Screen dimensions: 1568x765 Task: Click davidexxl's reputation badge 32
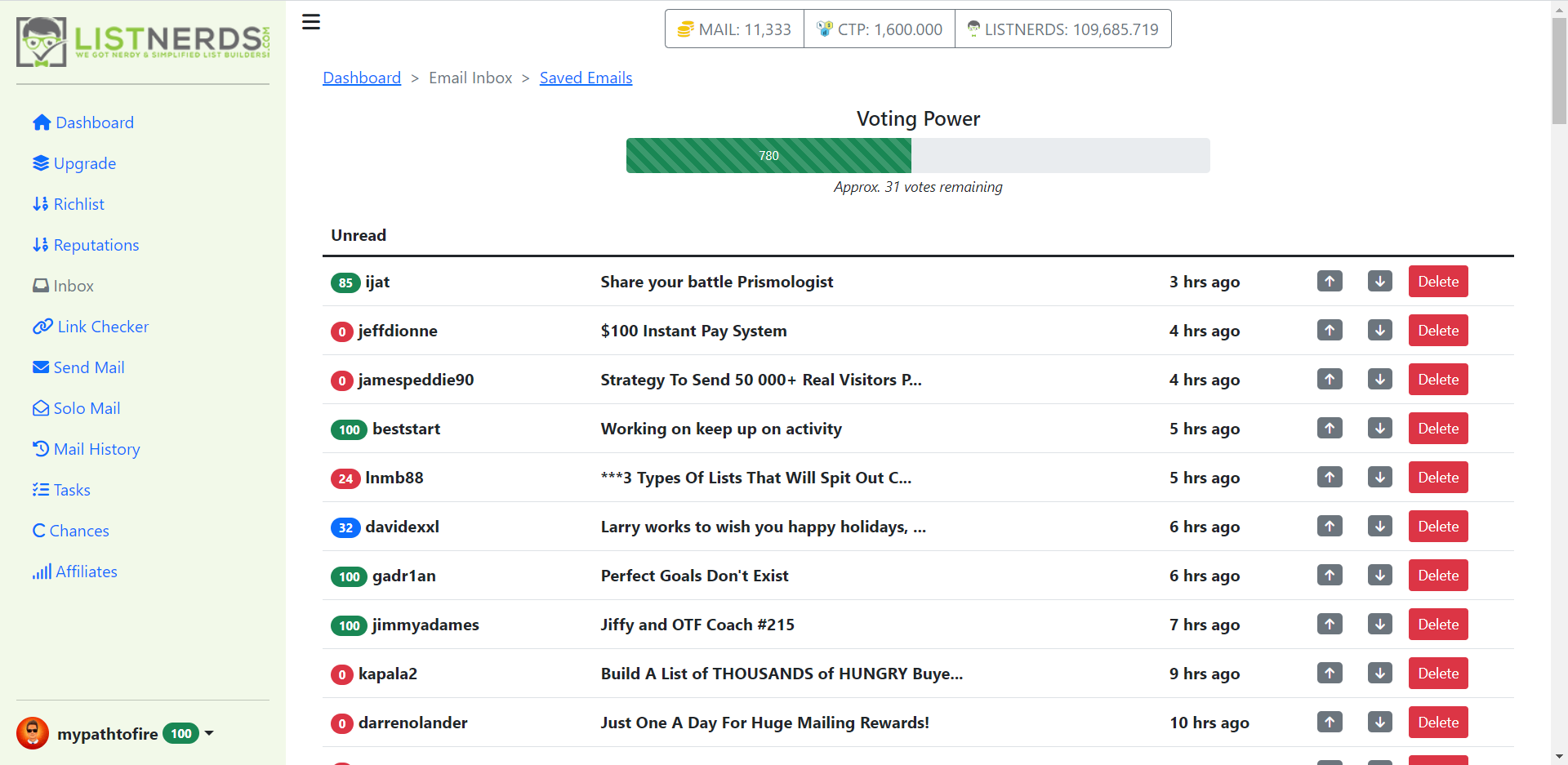click(345, 527)
